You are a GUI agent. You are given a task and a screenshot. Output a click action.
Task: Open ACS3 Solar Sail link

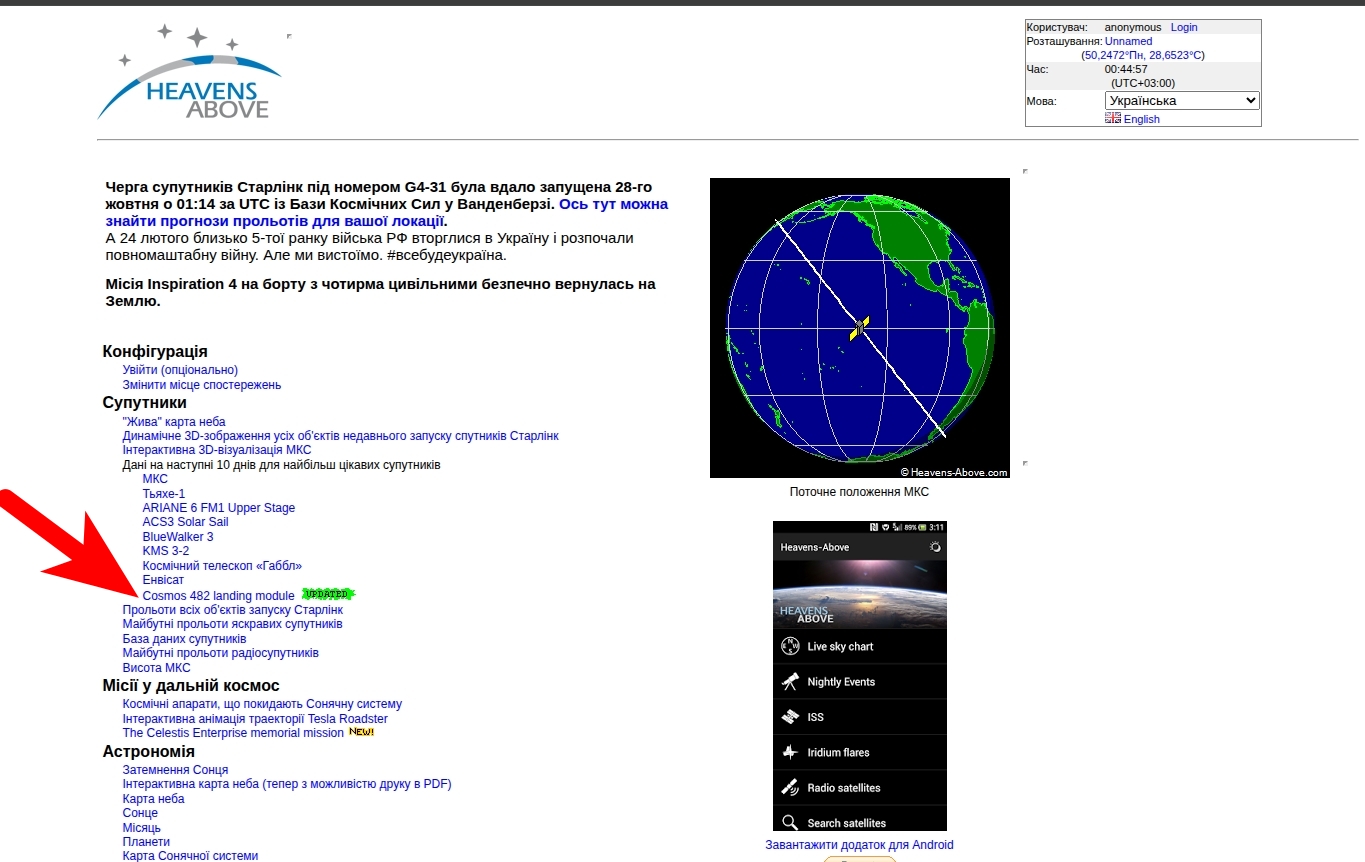point(185,522)
